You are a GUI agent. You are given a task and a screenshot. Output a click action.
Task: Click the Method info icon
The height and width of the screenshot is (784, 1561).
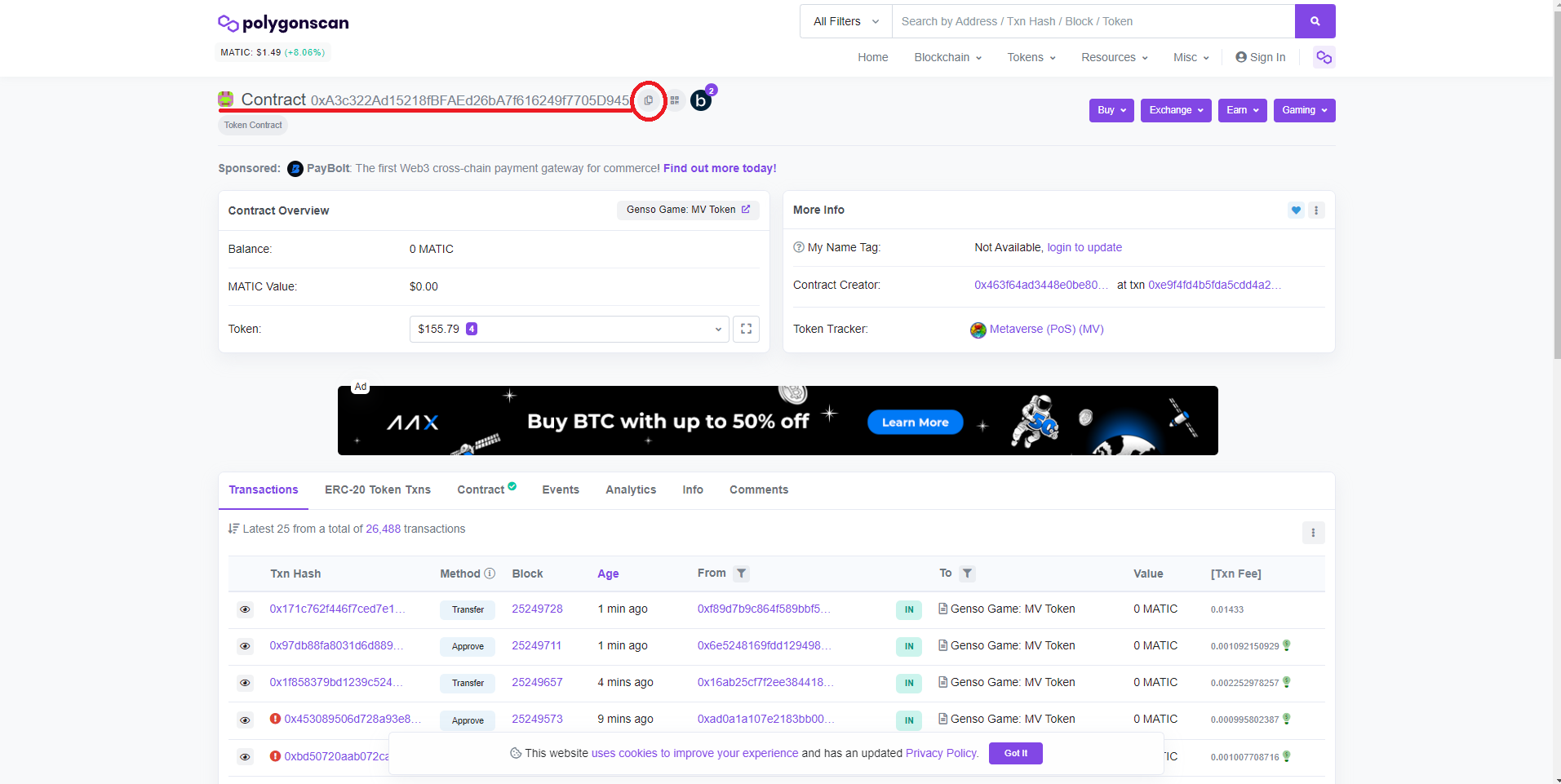pos(490,574)
